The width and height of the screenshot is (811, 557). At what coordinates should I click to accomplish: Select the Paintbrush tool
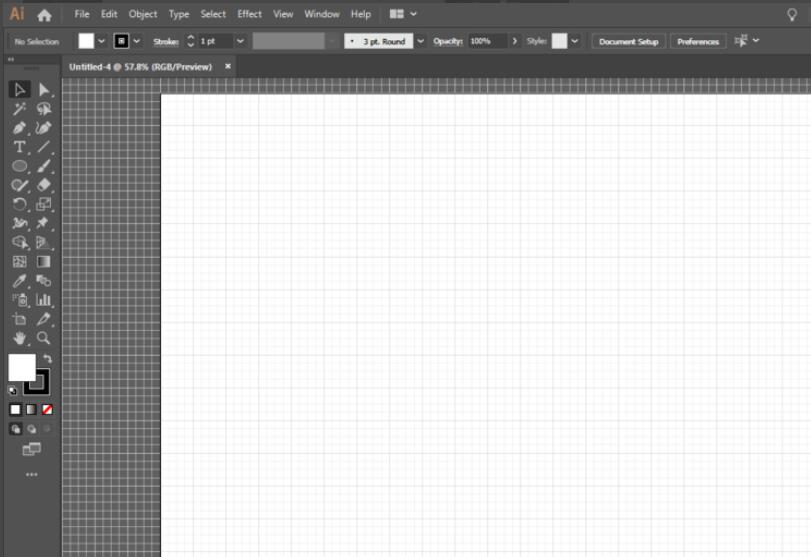click(44, 166)
